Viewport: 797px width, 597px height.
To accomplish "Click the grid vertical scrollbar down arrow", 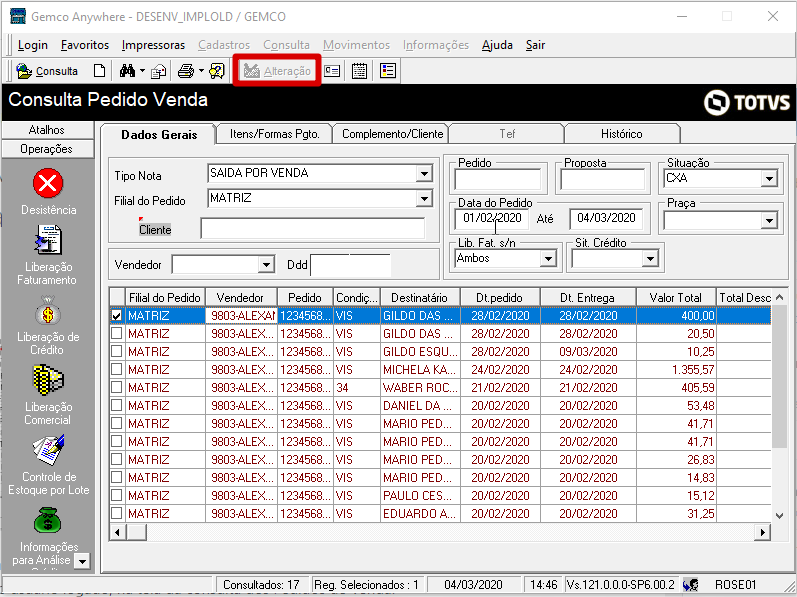I will (779, 515).
